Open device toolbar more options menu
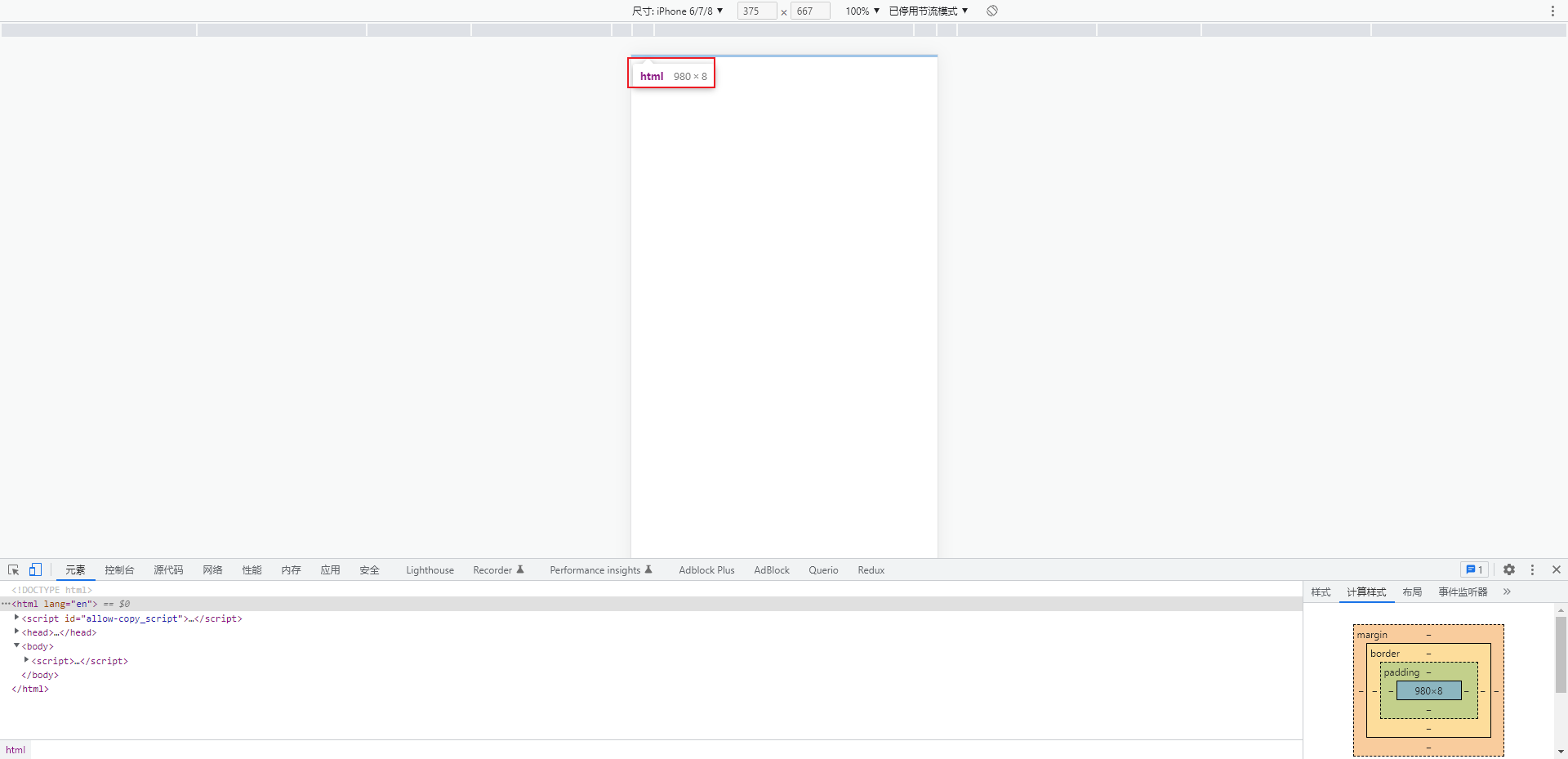1568x759 pixels. tap(1552, 11)
